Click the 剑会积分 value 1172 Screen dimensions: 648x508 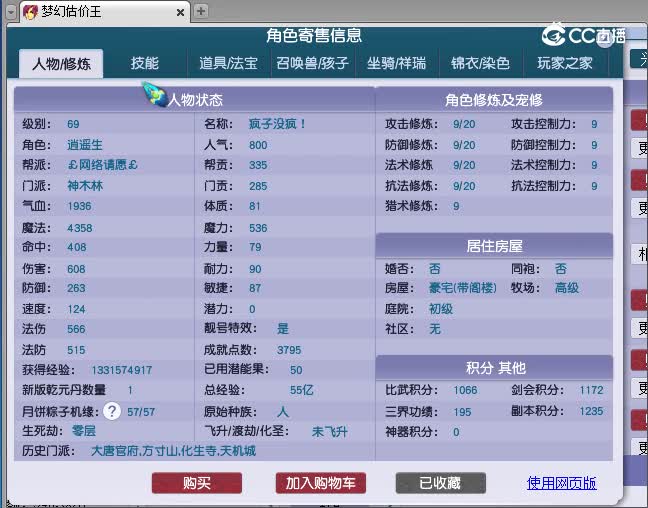click(591, 390)
